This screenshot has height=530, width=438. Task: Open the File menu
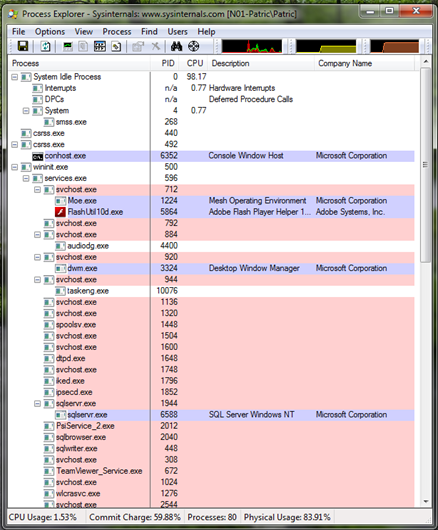click(19, 32)
